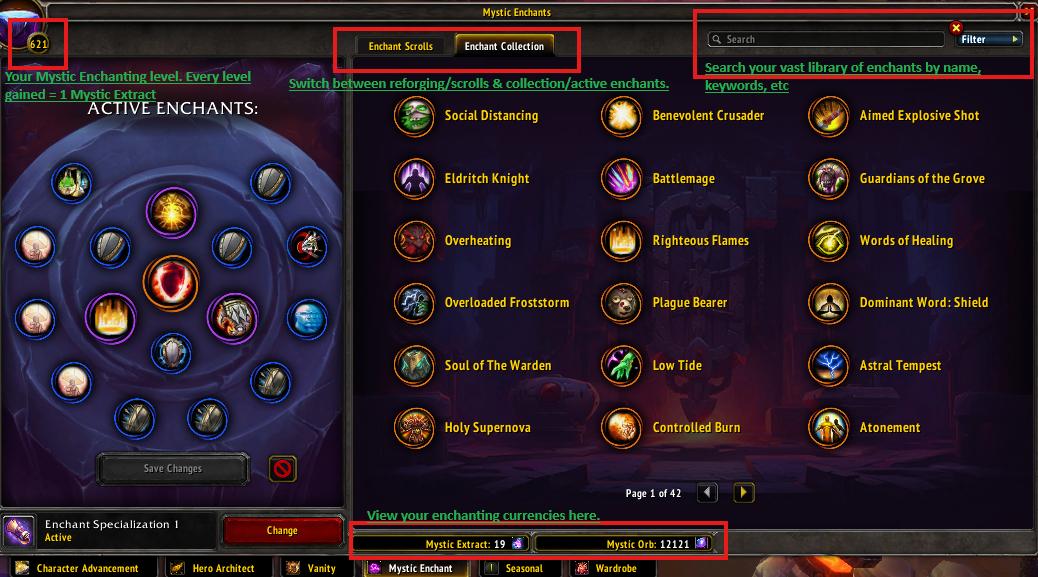Viewport: 1038px width, 577px height.
Task: Go to previous enchant collection page
Action: point(708,492)
